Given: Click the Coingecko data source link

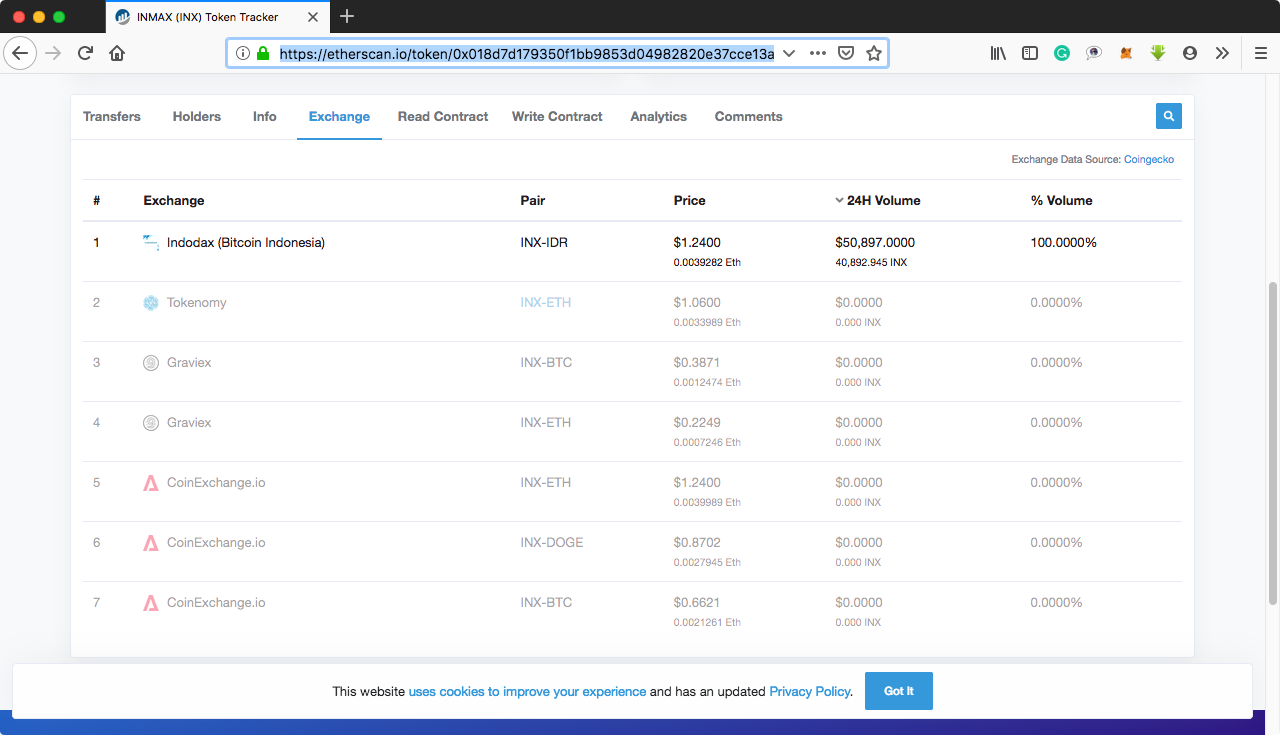Looking at the screenshot, I should tap(1149, 159).
